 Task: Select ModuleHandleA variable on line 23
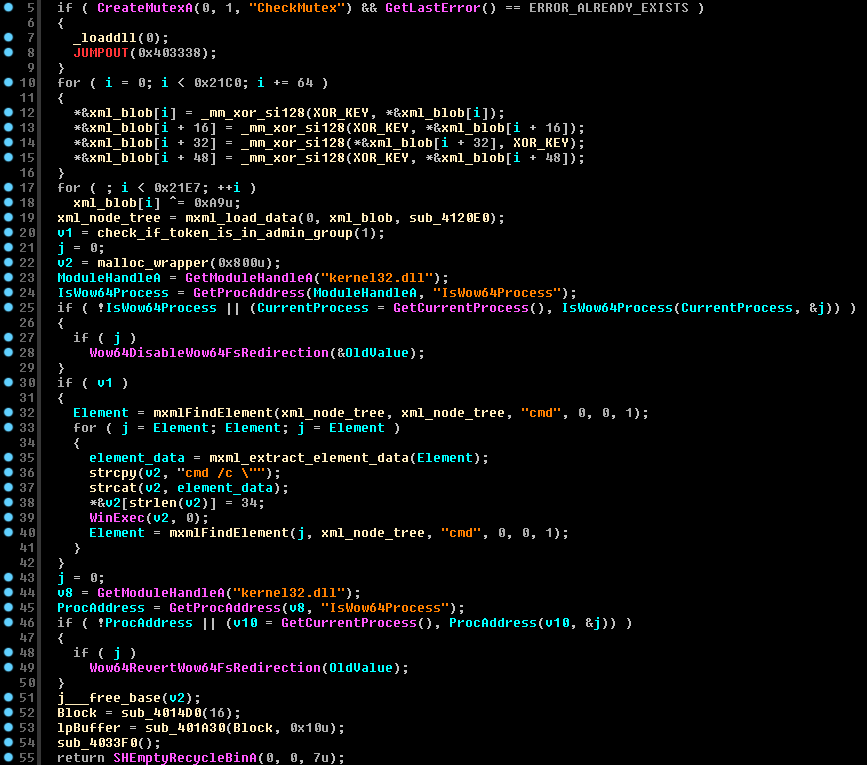pos(109,277)
